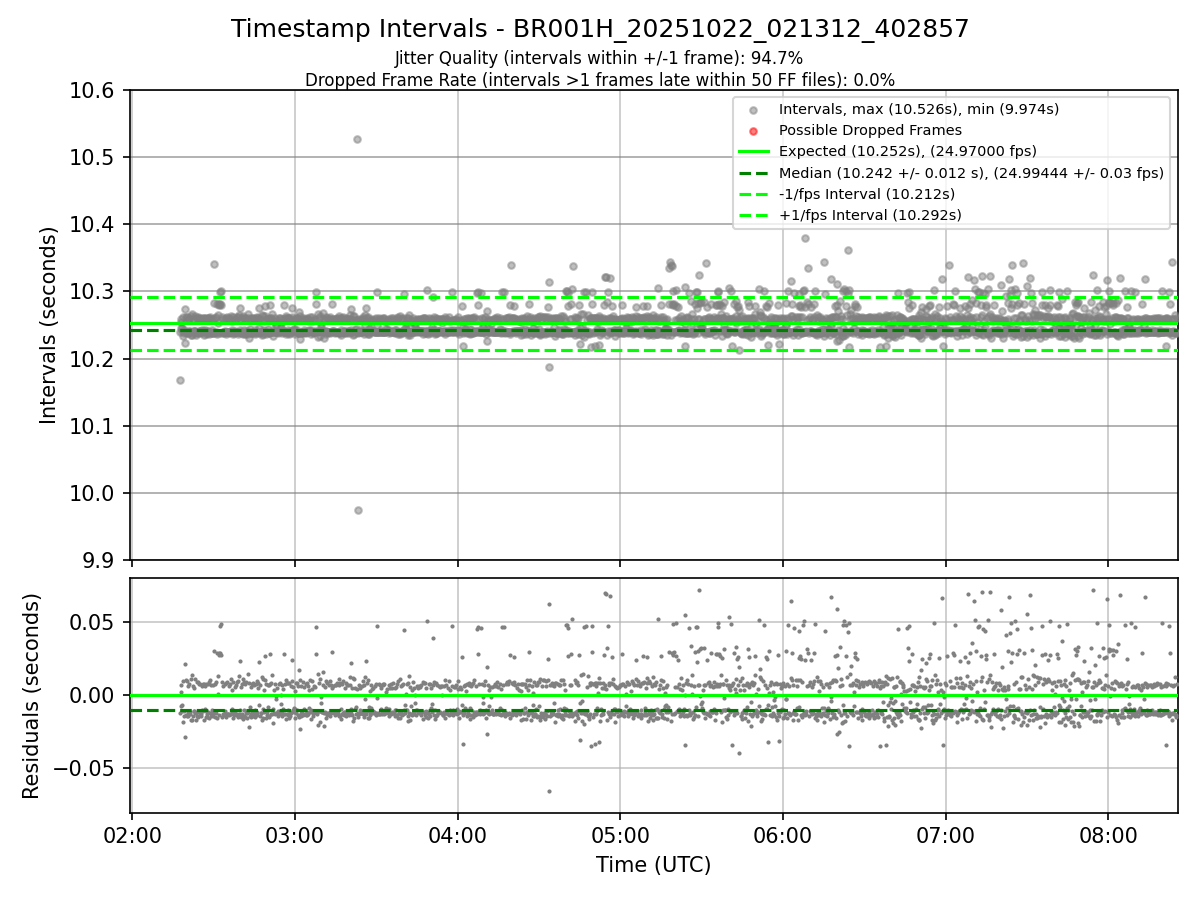Image resolution: width=1200 pixels, height=900 pixels.
Task: Click the gray dot marker for Intervals in legend
Action: click(754, 110)
